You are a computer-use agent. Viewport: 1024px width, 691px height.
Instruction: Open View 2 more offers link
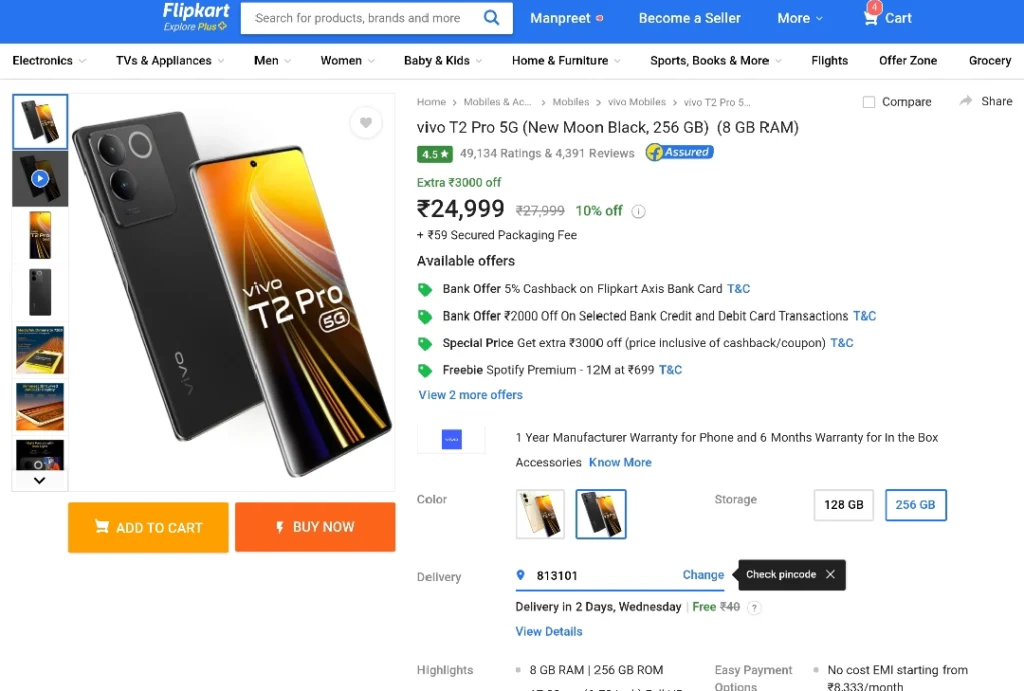470,394
